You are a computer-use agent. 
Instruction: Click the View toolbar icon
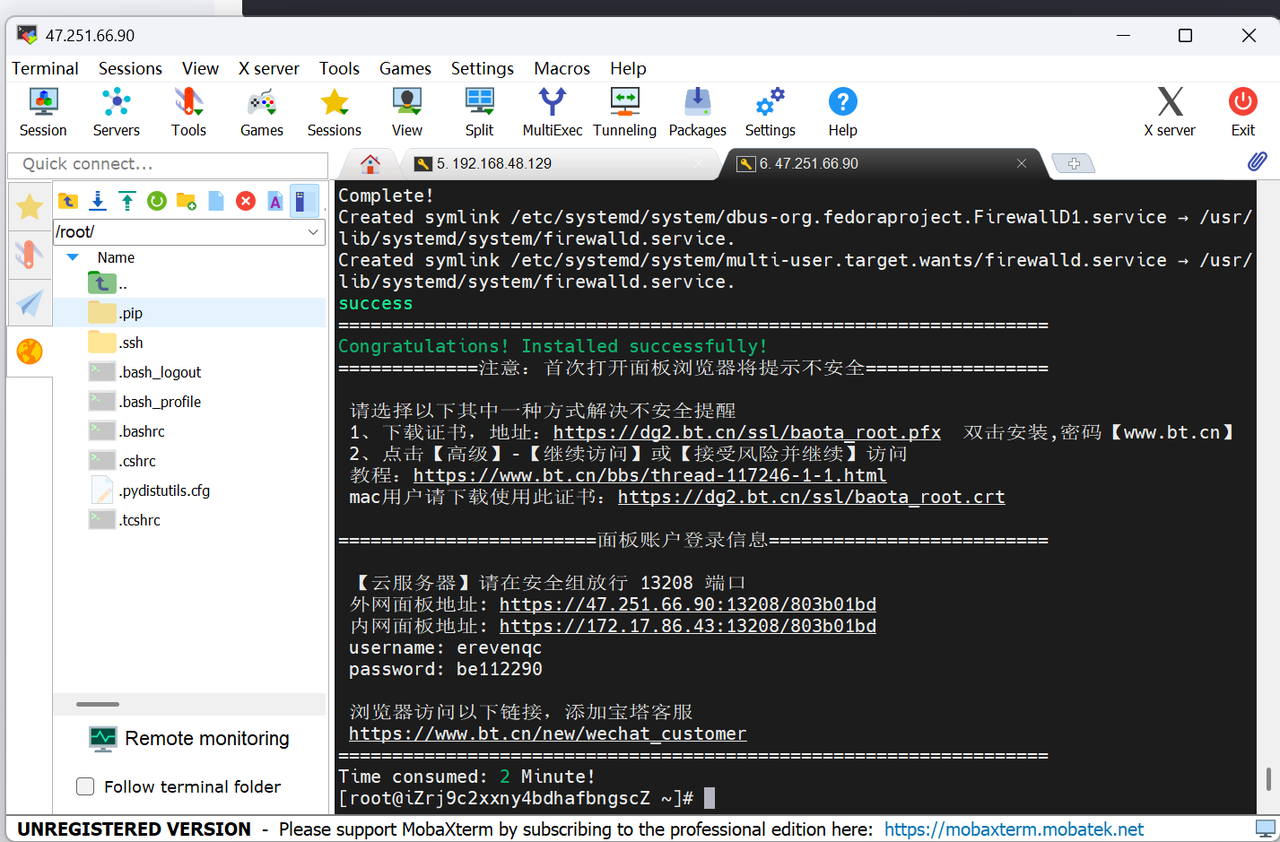407,112
